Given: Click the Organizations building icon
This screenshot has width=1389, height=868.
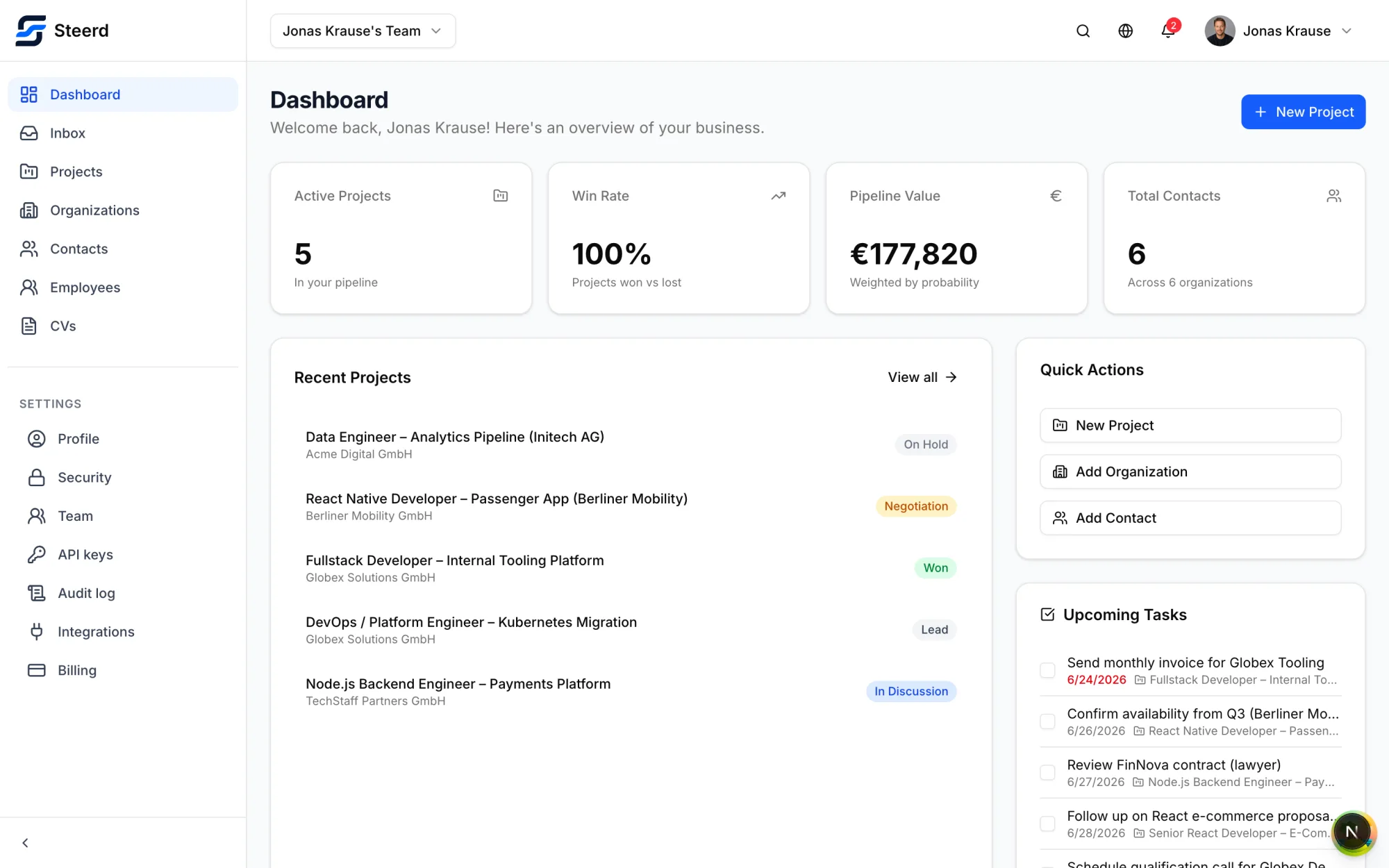Looking at the screenshot, I should [x=29, y=210].
